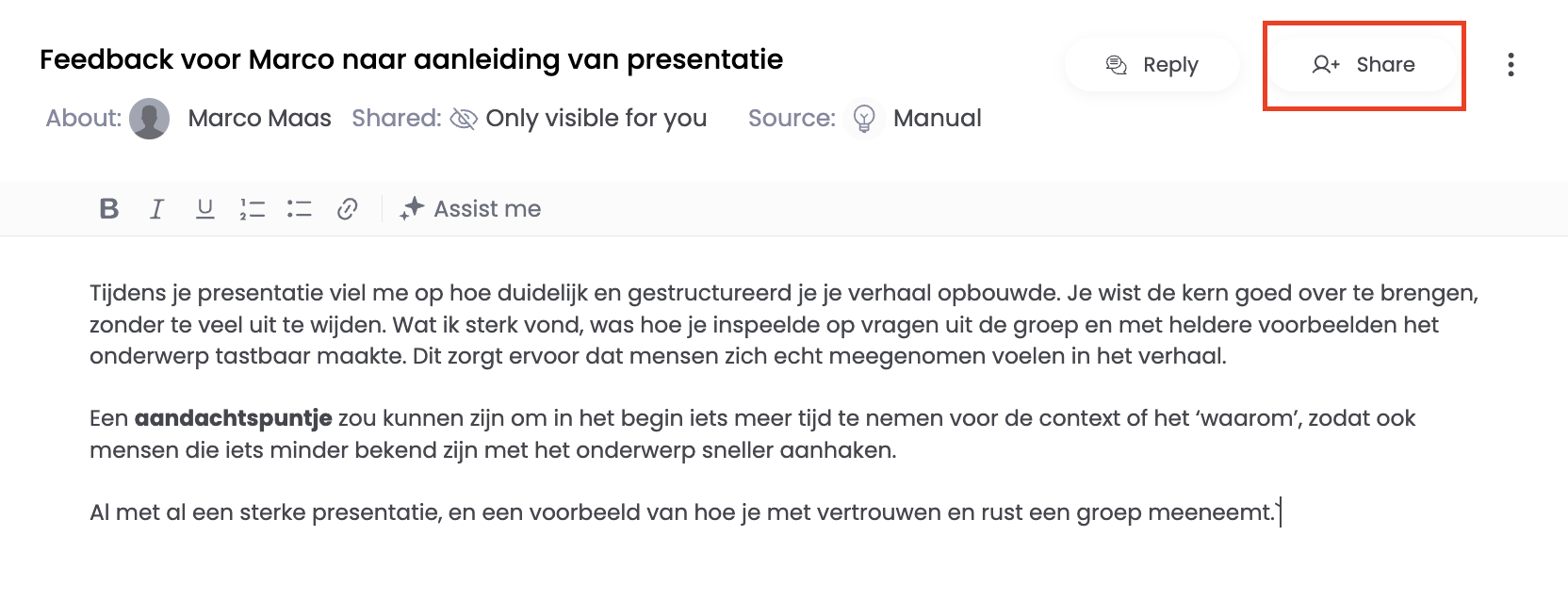This screenshot has width=1568, height=601.
Task: Click the insert link icon
Action: (x=347, y=208)
